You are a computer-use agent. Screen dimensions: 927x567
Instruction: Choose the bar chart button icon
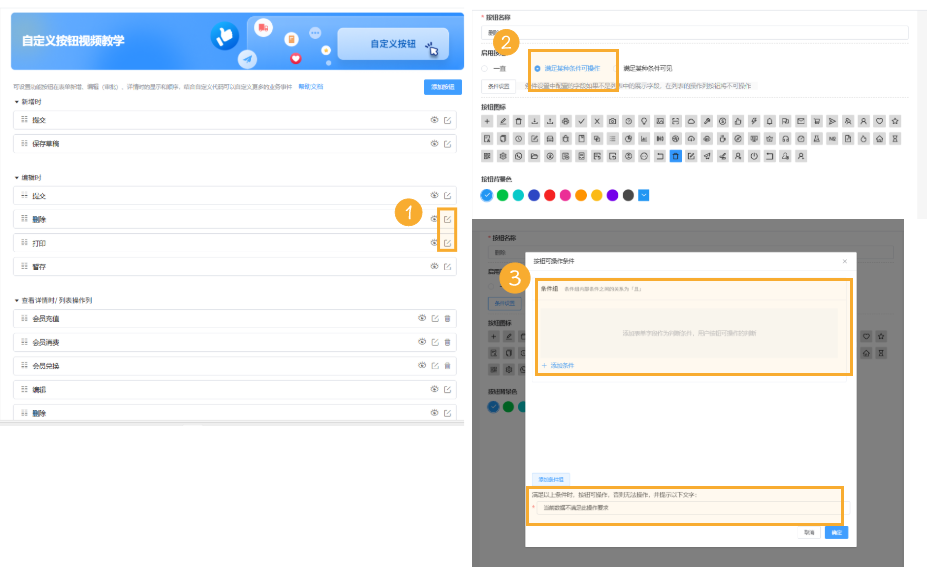coord(644,138)
